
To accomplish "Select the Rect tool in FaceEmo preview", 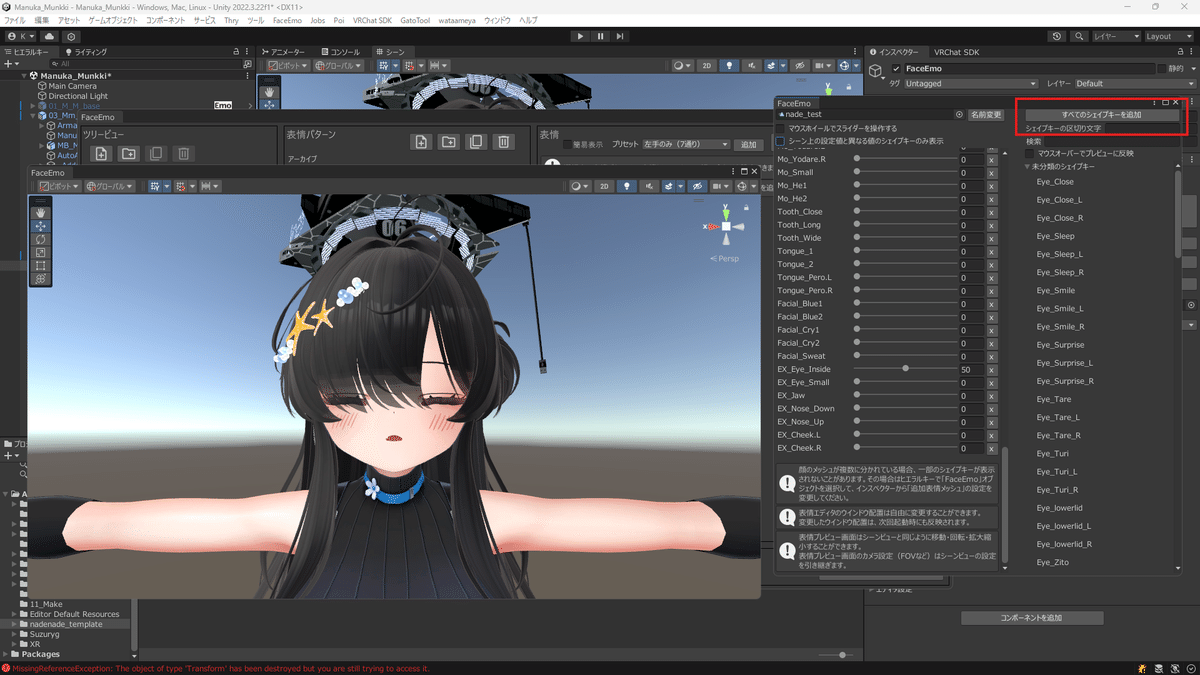I will [41, 266].
